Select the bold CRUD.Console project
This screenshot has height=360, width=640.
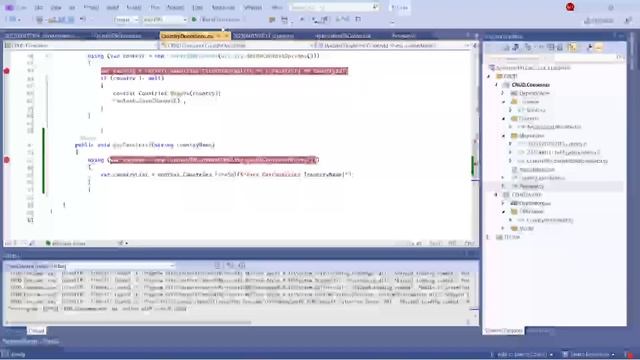(x=530, y=85)
